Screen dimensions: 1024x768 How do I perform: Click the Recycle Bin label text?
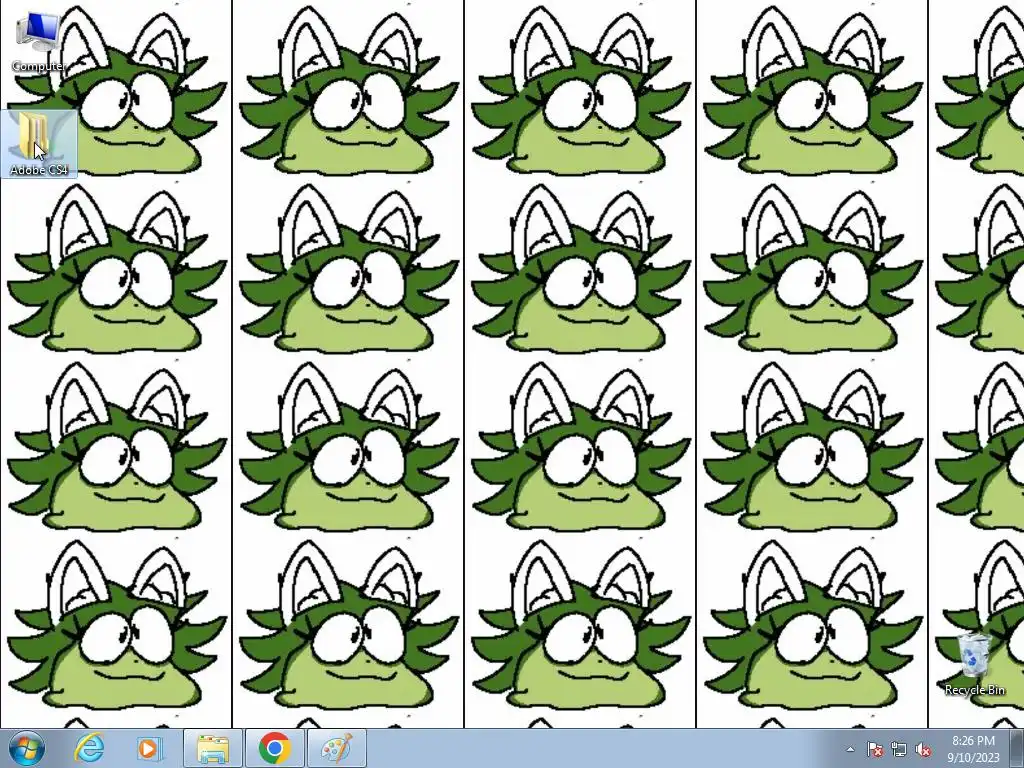[x=974, y=690]
